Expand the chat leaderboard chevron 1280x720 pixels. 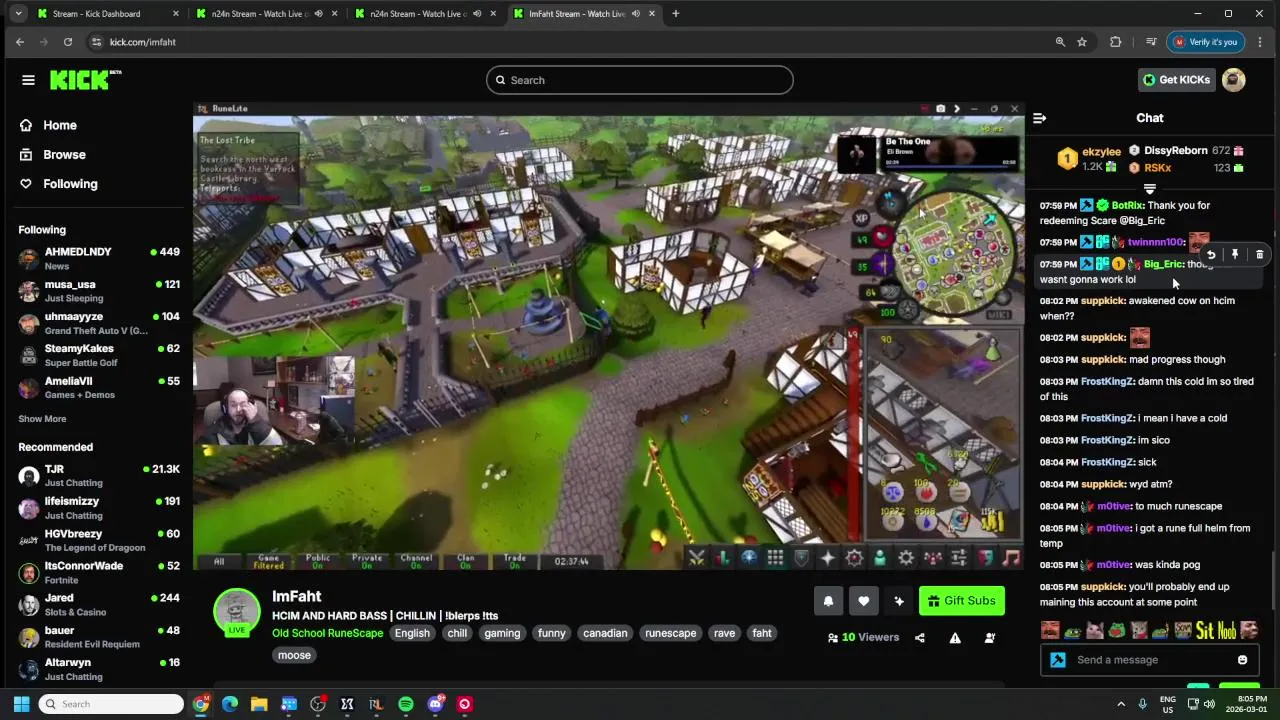pyautogui.click(x=1149, y=189)
